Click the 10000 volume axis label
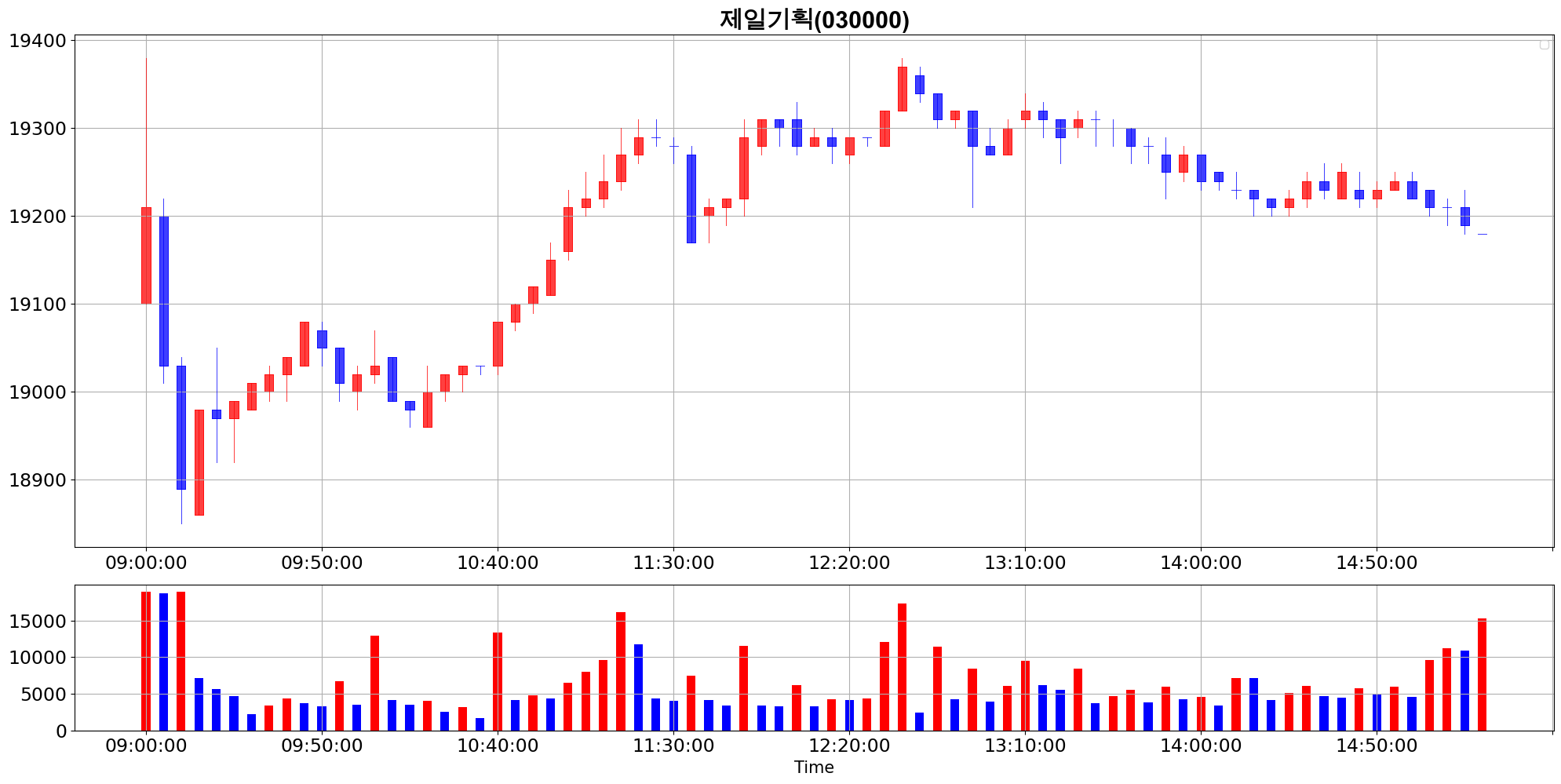1561x784 pixels. [x=37, y=658]
